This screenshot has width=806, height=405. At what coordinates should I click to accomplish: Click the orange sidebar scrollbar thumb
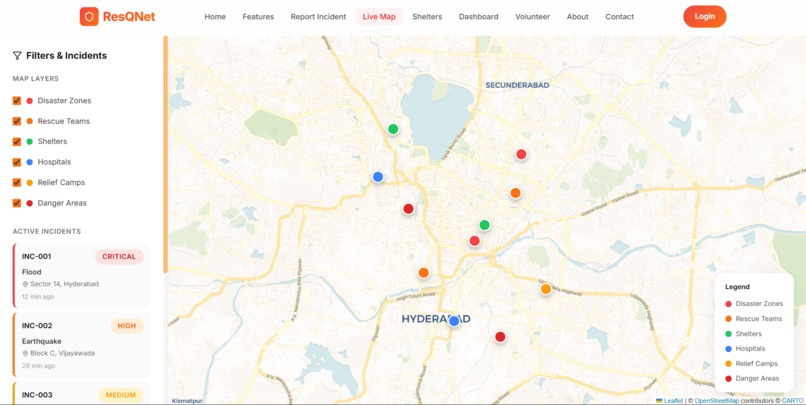(x=166, y=154)
